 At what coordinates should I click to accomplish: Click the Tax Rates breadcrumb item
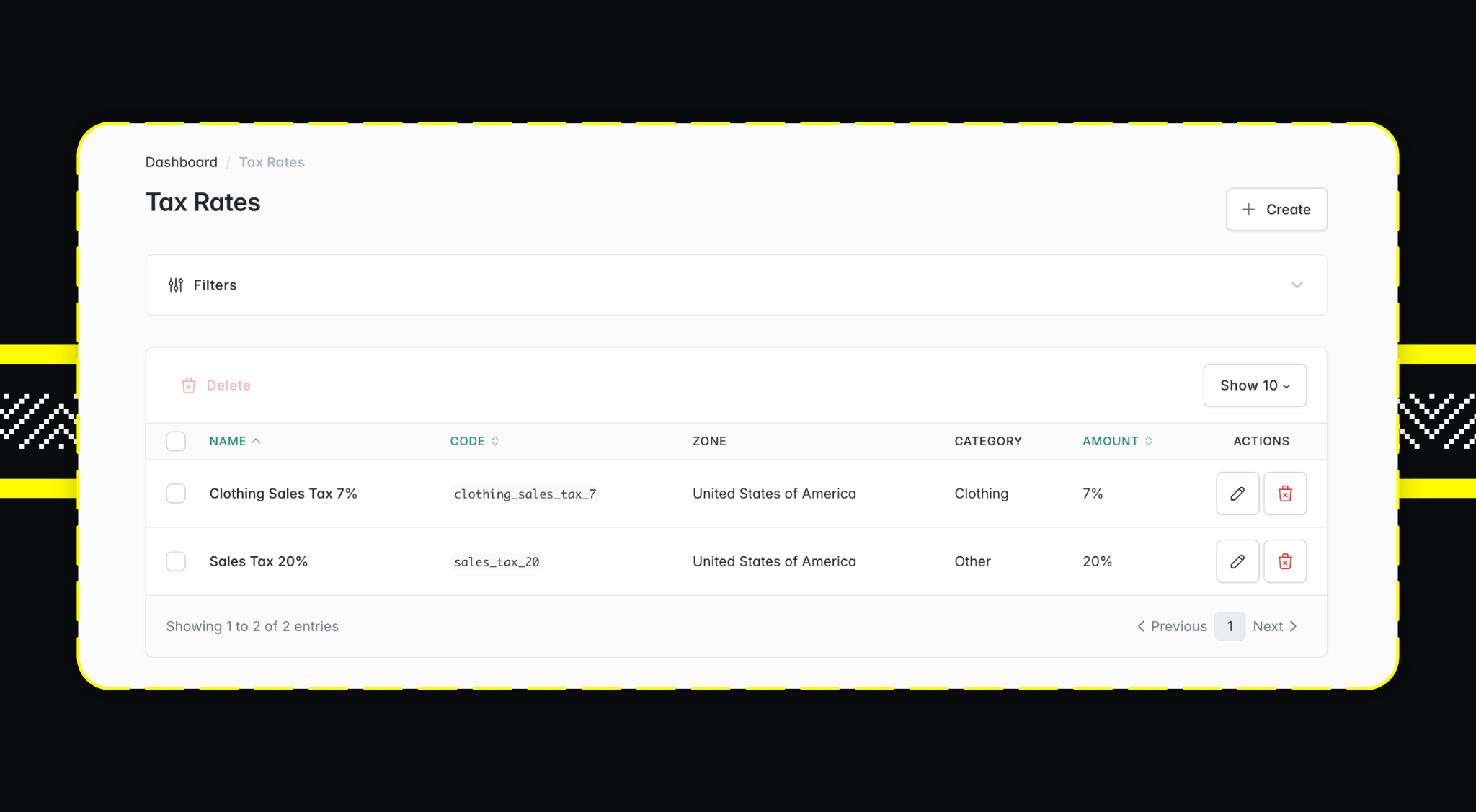click(272, 162)
